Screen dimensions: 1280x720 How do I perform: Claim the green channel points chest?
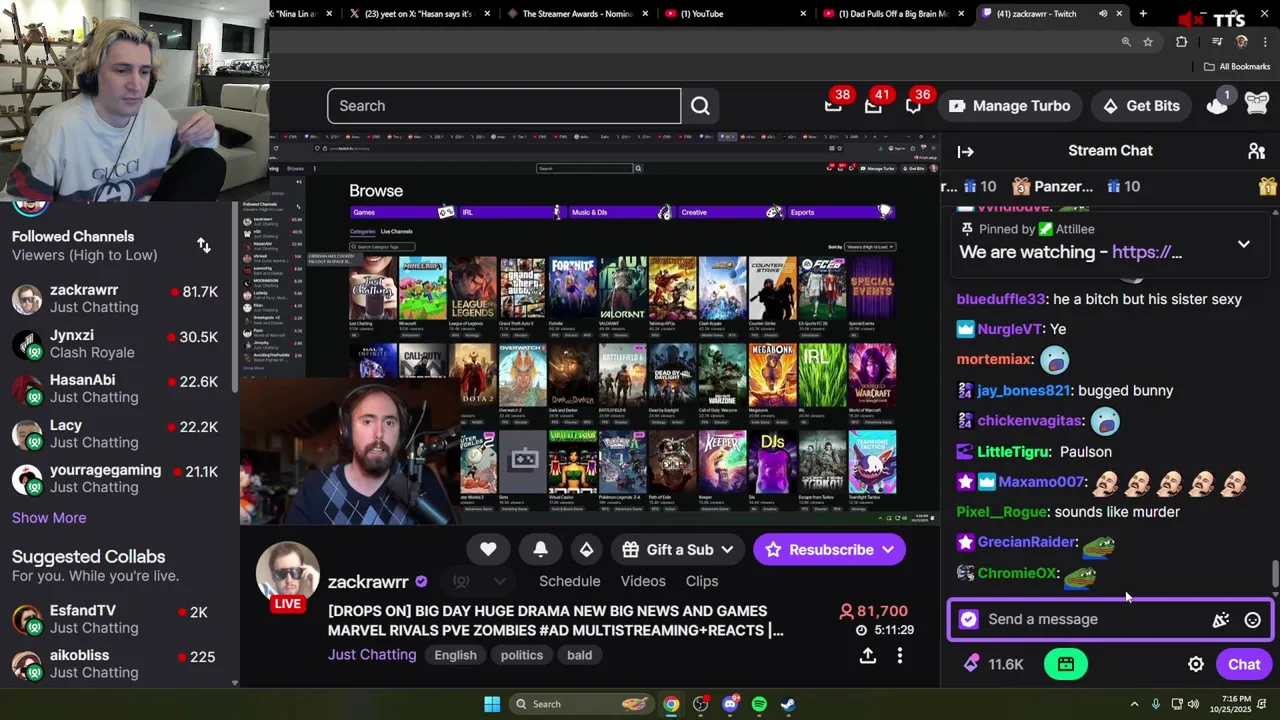point(1066,664)
